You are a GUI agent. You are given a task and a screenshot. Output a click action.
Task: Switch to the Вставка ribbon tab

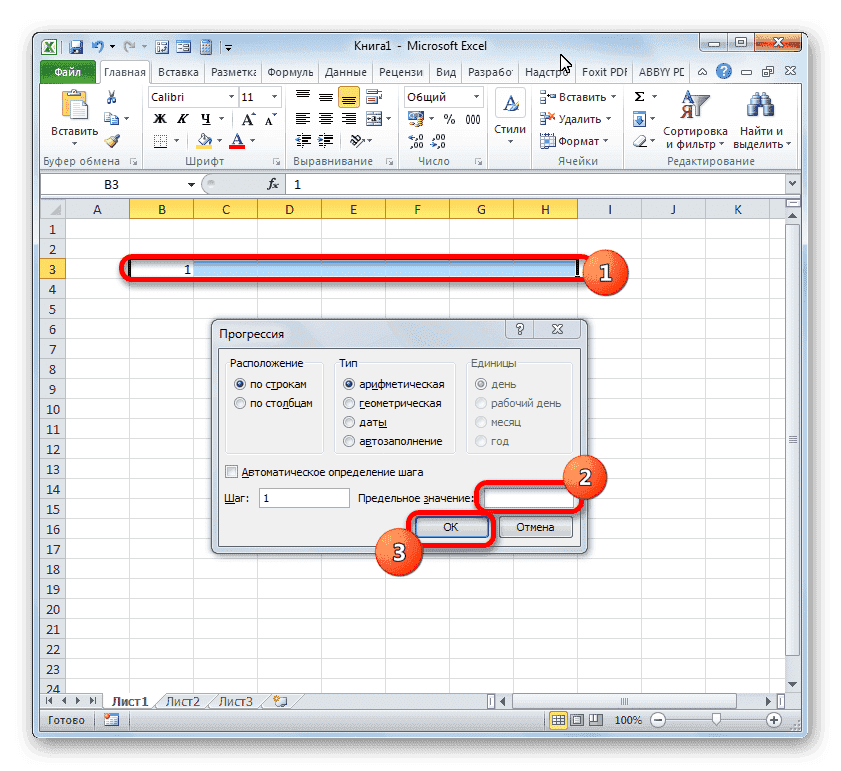tap(177, 71)
